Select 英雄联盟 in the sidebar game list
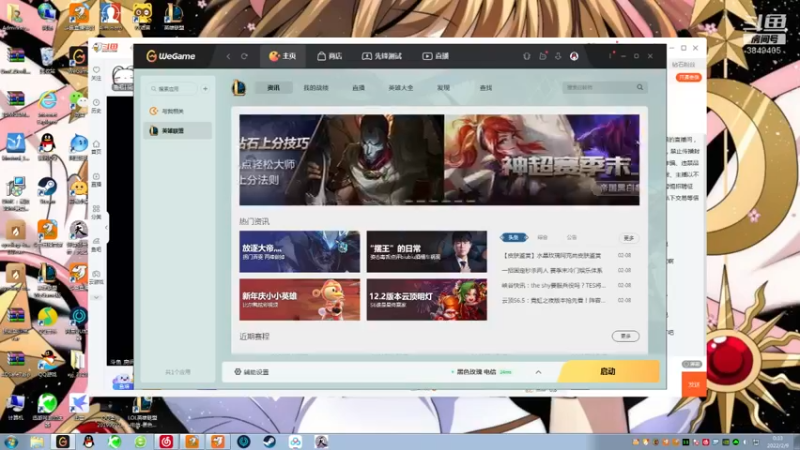800x450 pixels. click(x=177, y=131)
